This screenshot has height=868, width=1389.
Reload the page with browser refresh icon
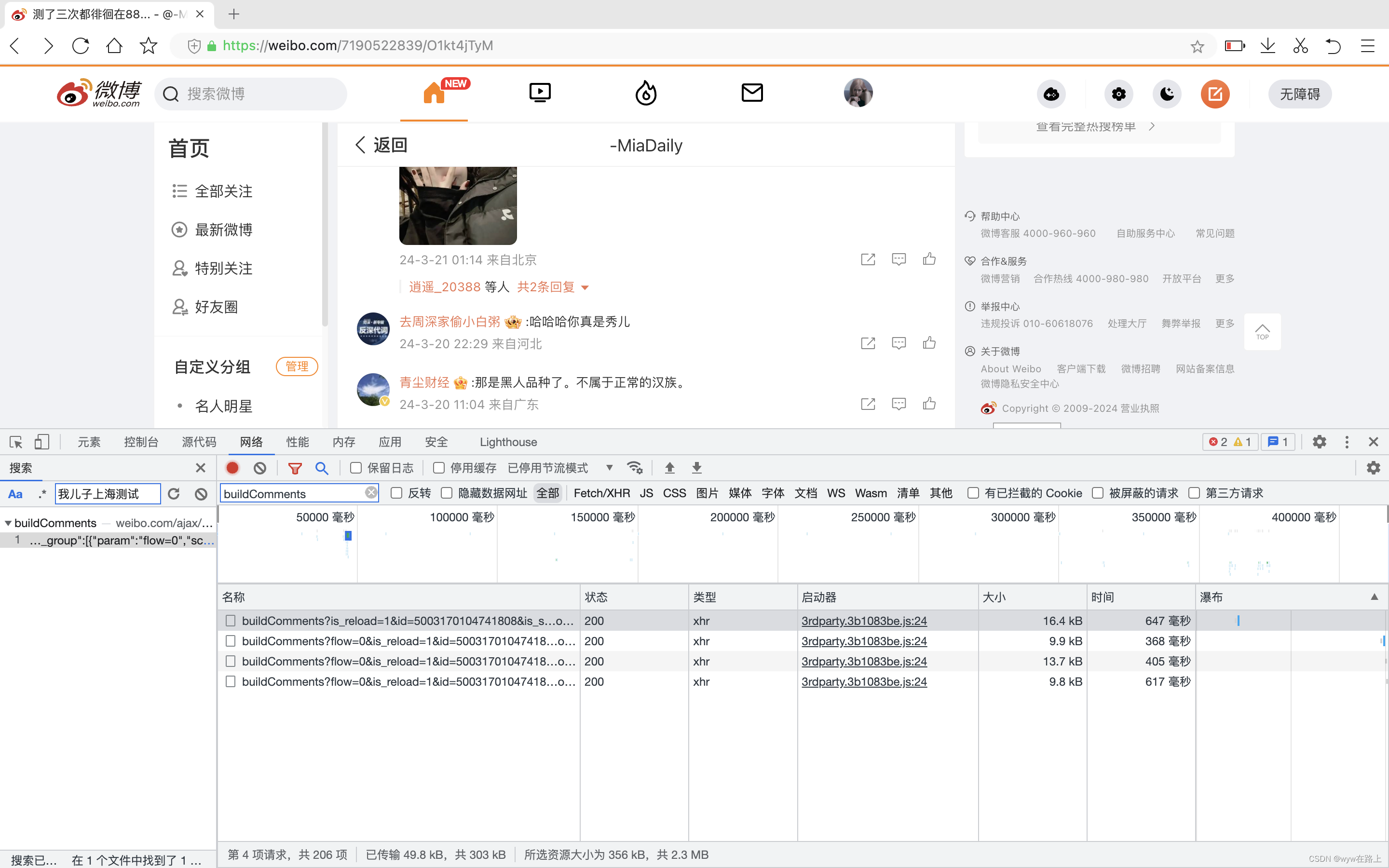click(81, 46)
